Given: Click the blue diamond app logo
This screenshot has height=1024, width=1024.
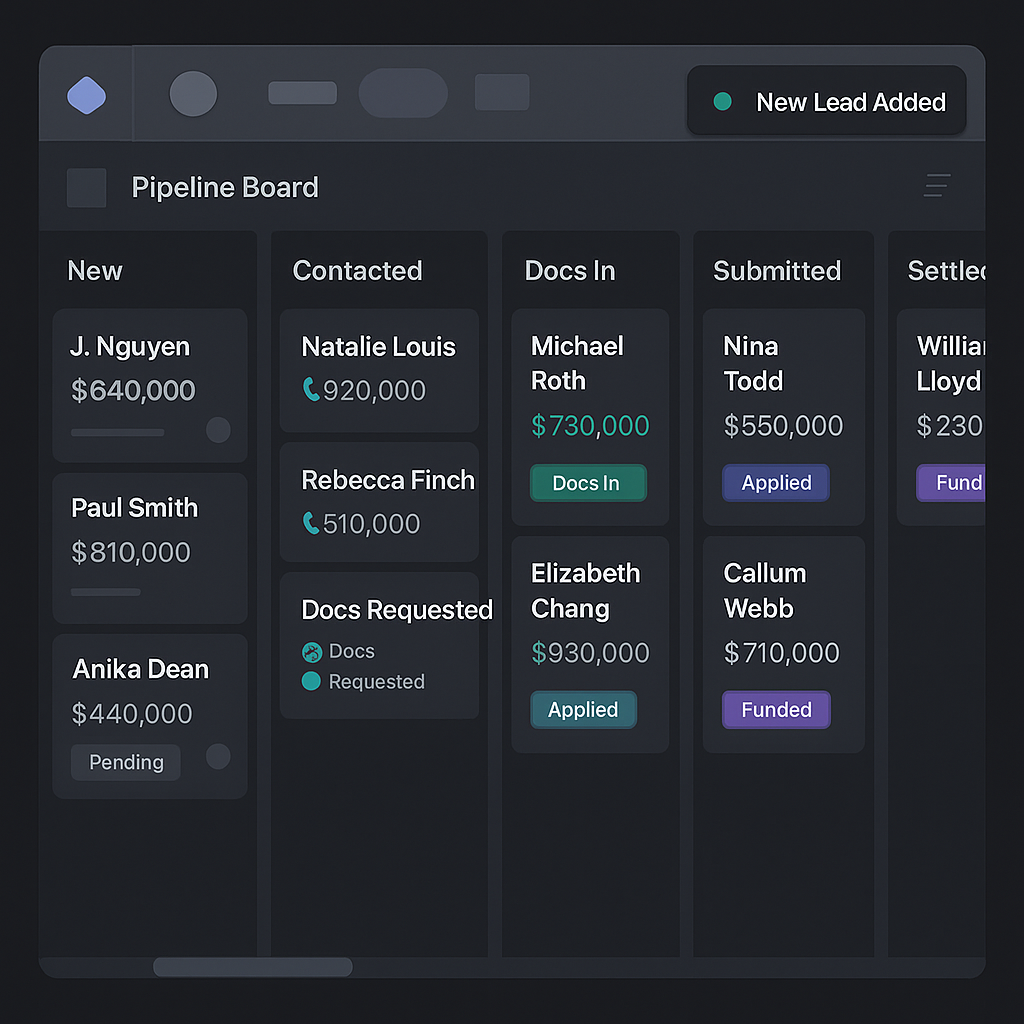Looking at the screenshot, I should click(x=87, y=96).
